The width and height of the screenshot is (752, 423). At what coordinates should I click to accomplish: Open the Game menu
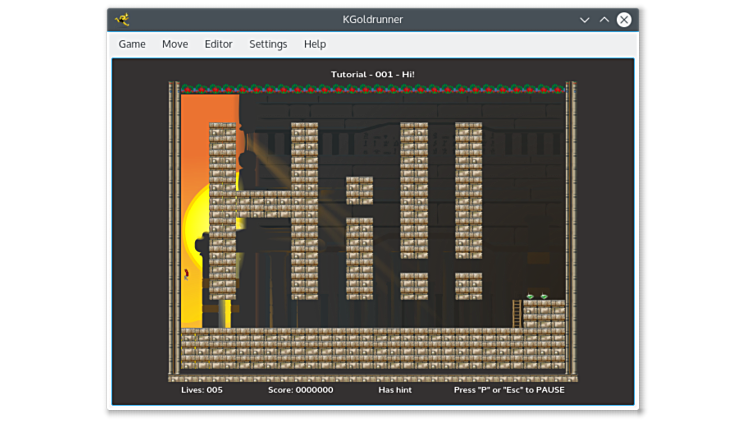point(132,44)
